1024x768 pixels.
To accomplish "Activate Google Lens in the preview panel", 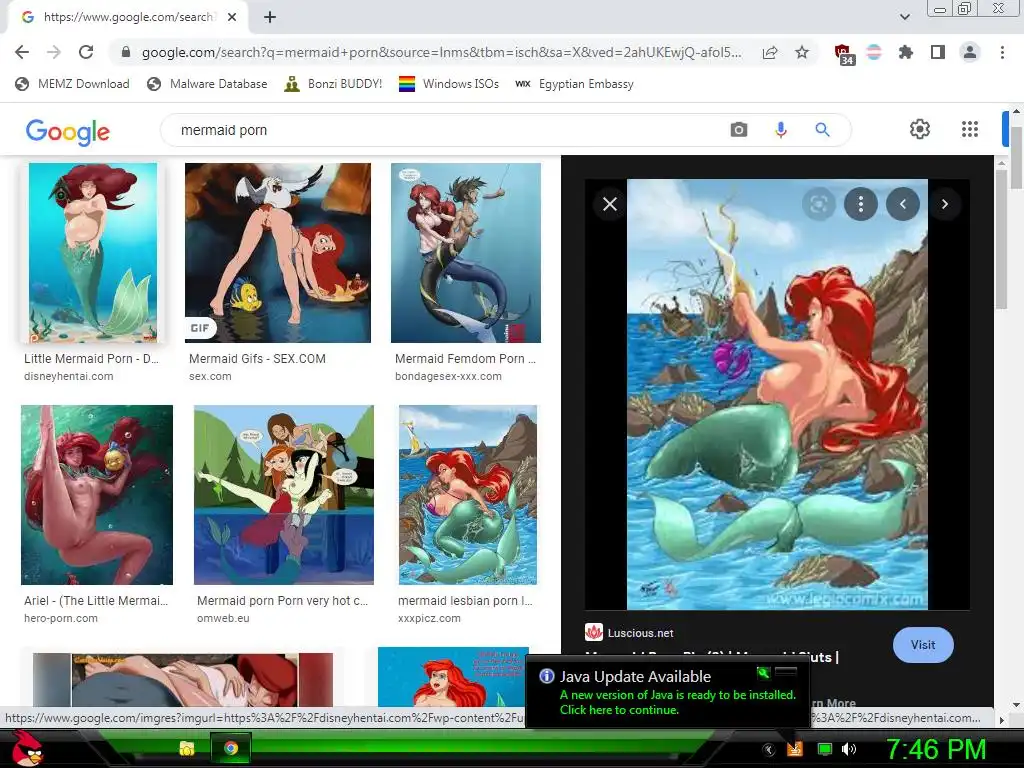I will coord(818,204).
